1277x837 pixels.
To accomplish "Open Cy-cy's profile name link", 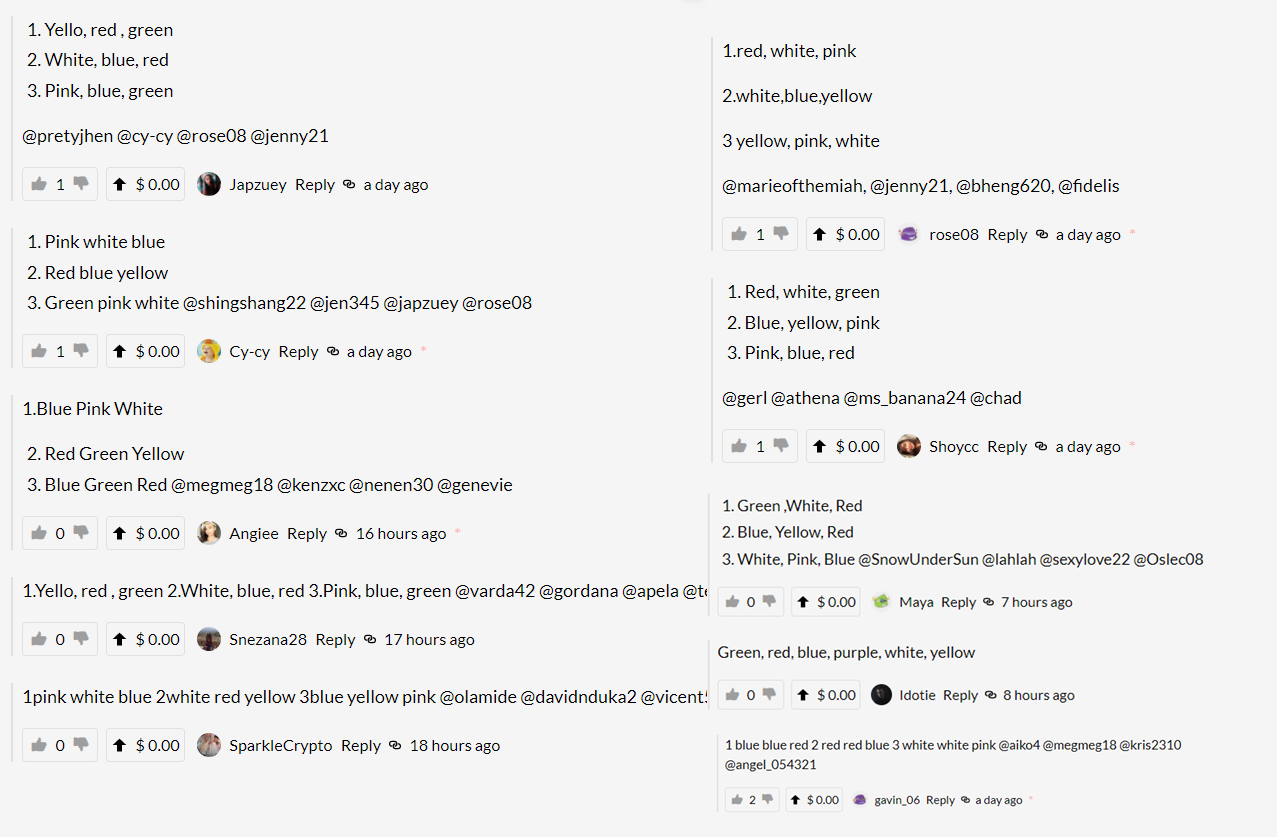I will [x=249, y=351].
